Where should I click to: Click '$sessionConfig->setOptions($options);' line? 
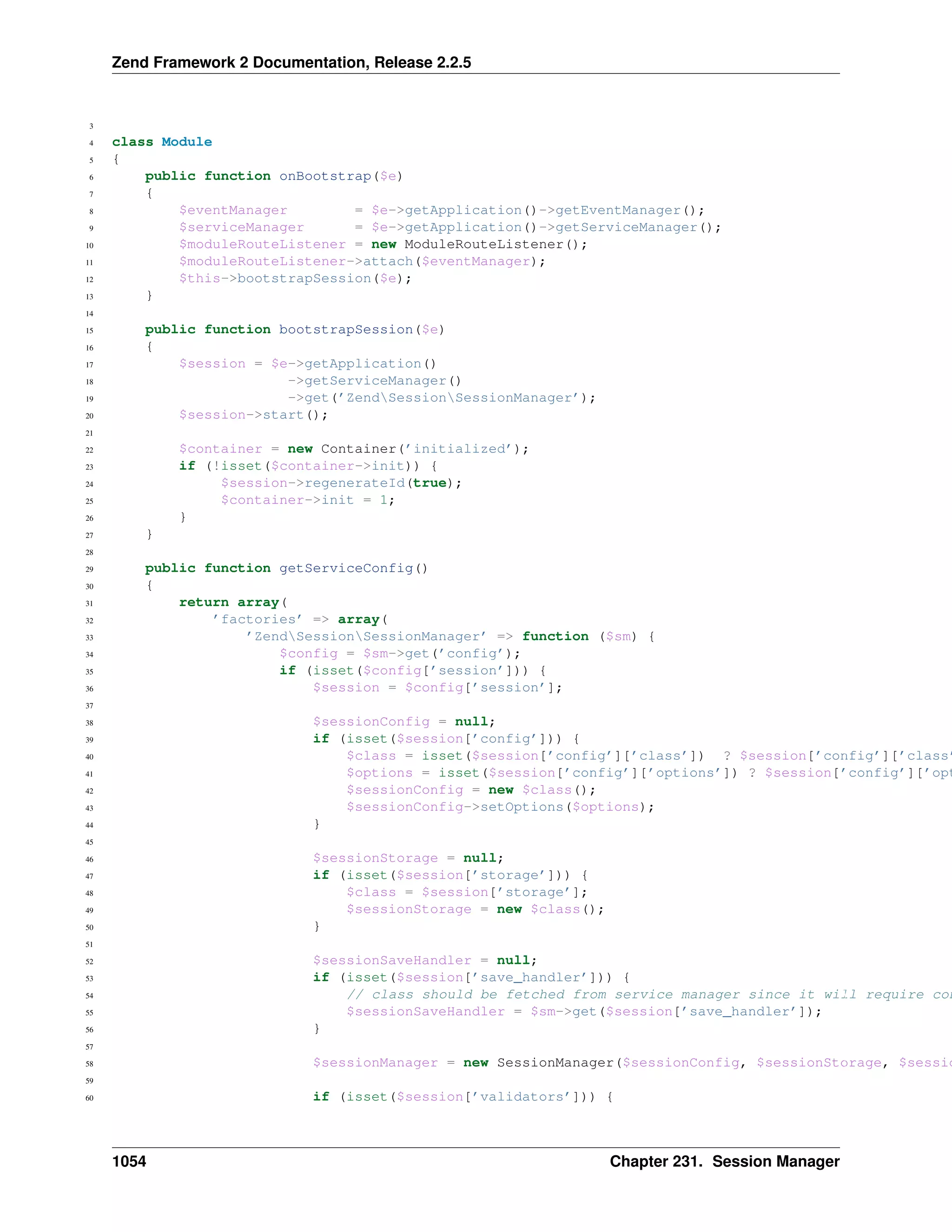pos(500,807)
